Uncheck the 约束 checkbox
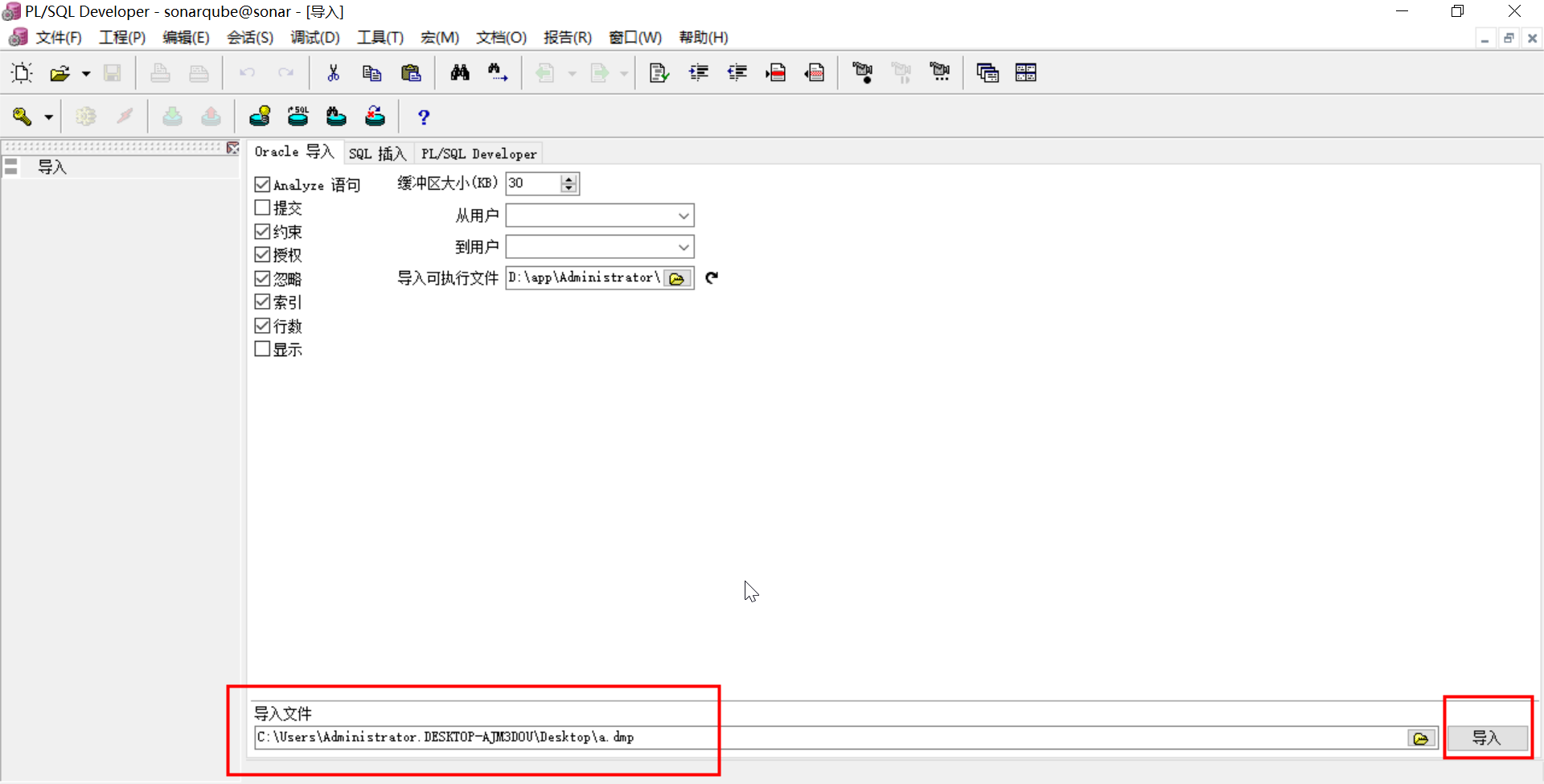The height and width of the screenshot is (784, 1544). click(x=262, y=232)
